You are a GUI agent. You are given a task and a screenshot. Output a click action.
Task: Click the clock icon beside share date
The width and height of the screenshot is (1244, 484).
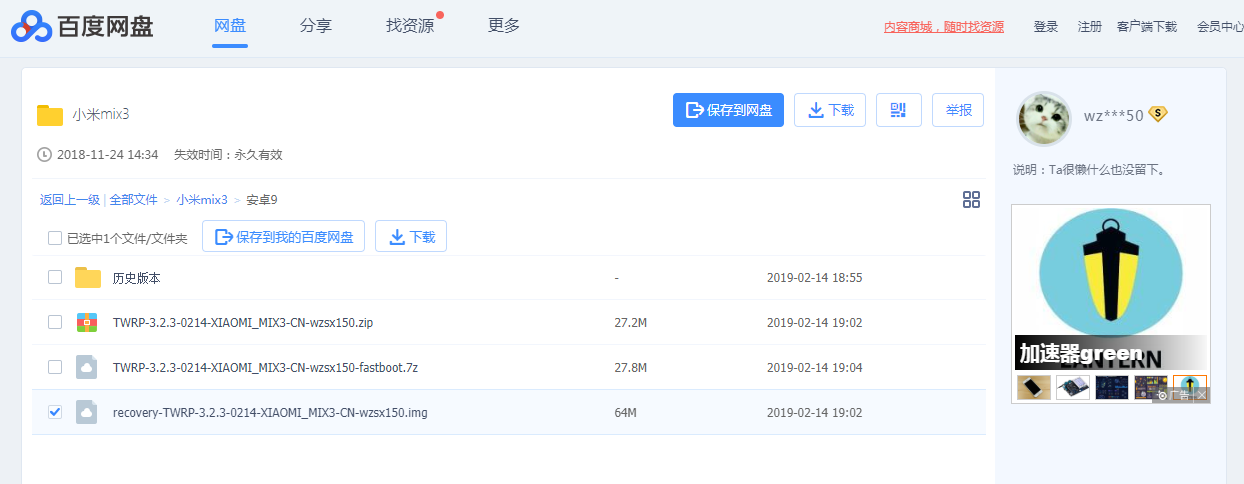(44, 155)
